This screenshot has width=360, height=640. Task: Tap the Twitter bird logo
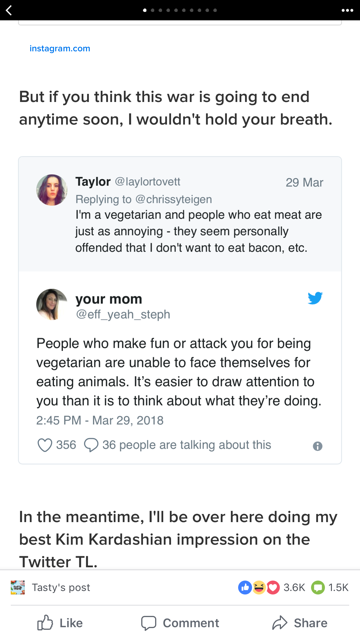tap(315, 298)
